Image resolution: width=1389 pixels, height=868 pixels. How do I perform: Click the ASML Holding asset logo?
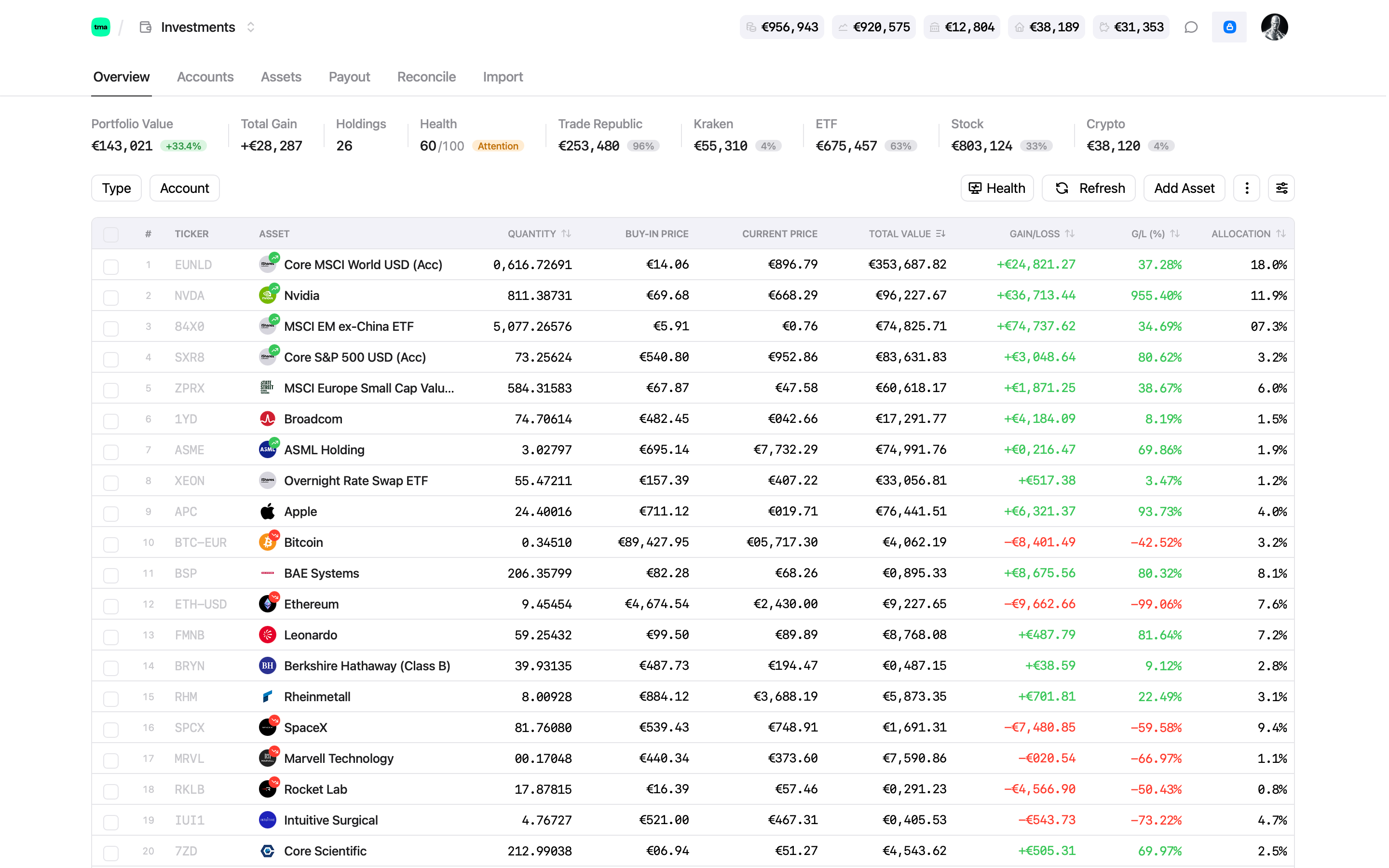pyautogui.click(x=268, y=450)
